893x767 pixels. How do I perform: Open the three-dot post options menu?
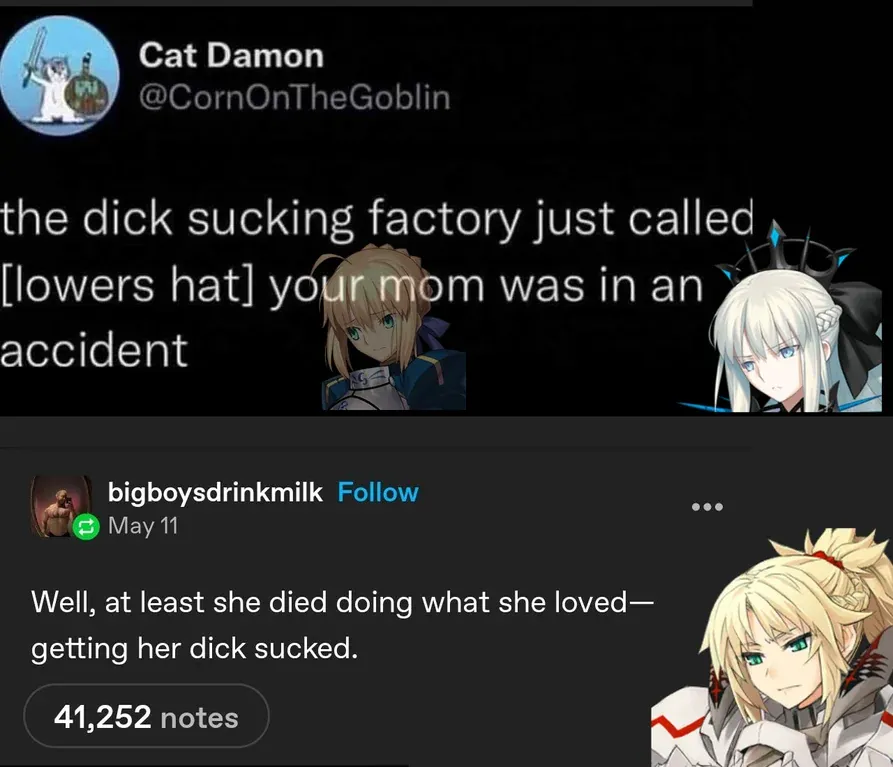click(707, 507)
